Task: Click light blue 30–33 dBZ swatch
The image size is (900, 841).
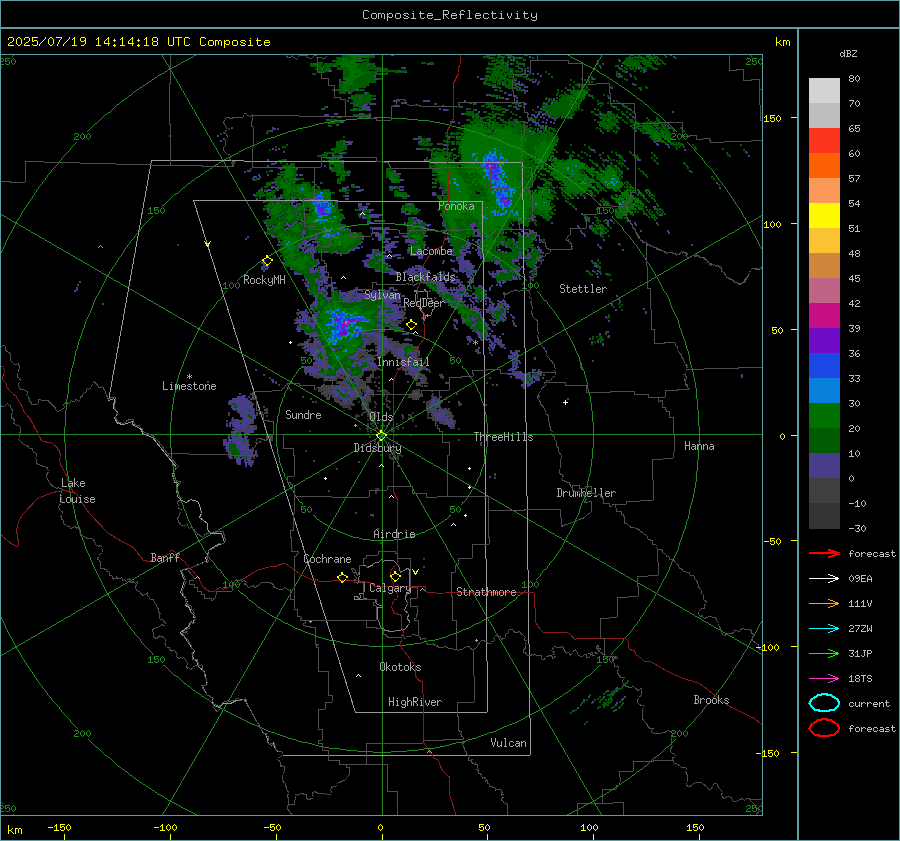Action: (824, 390)
